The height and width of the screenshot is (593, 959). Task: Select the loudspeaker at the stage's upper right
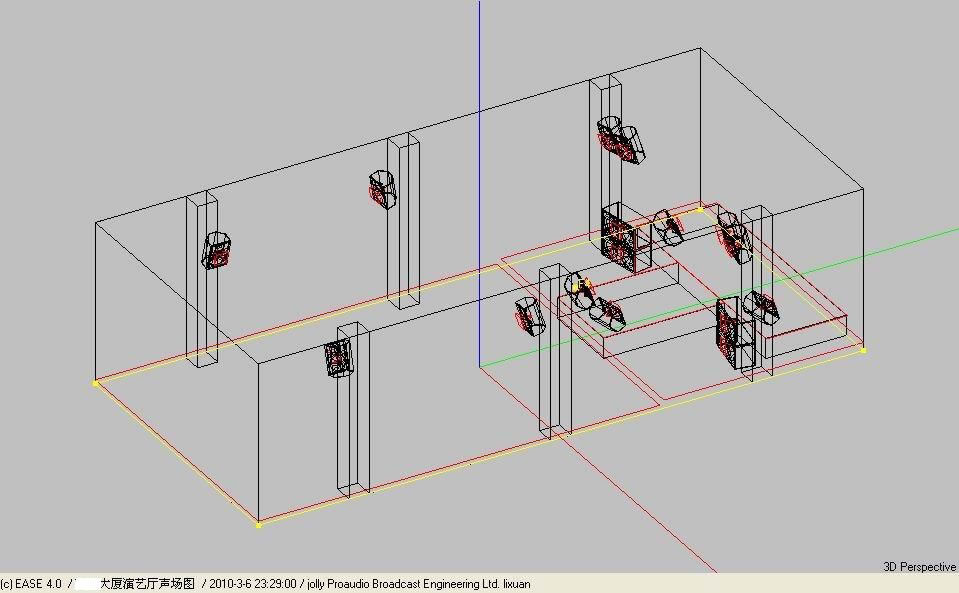(x=732, y=236)
